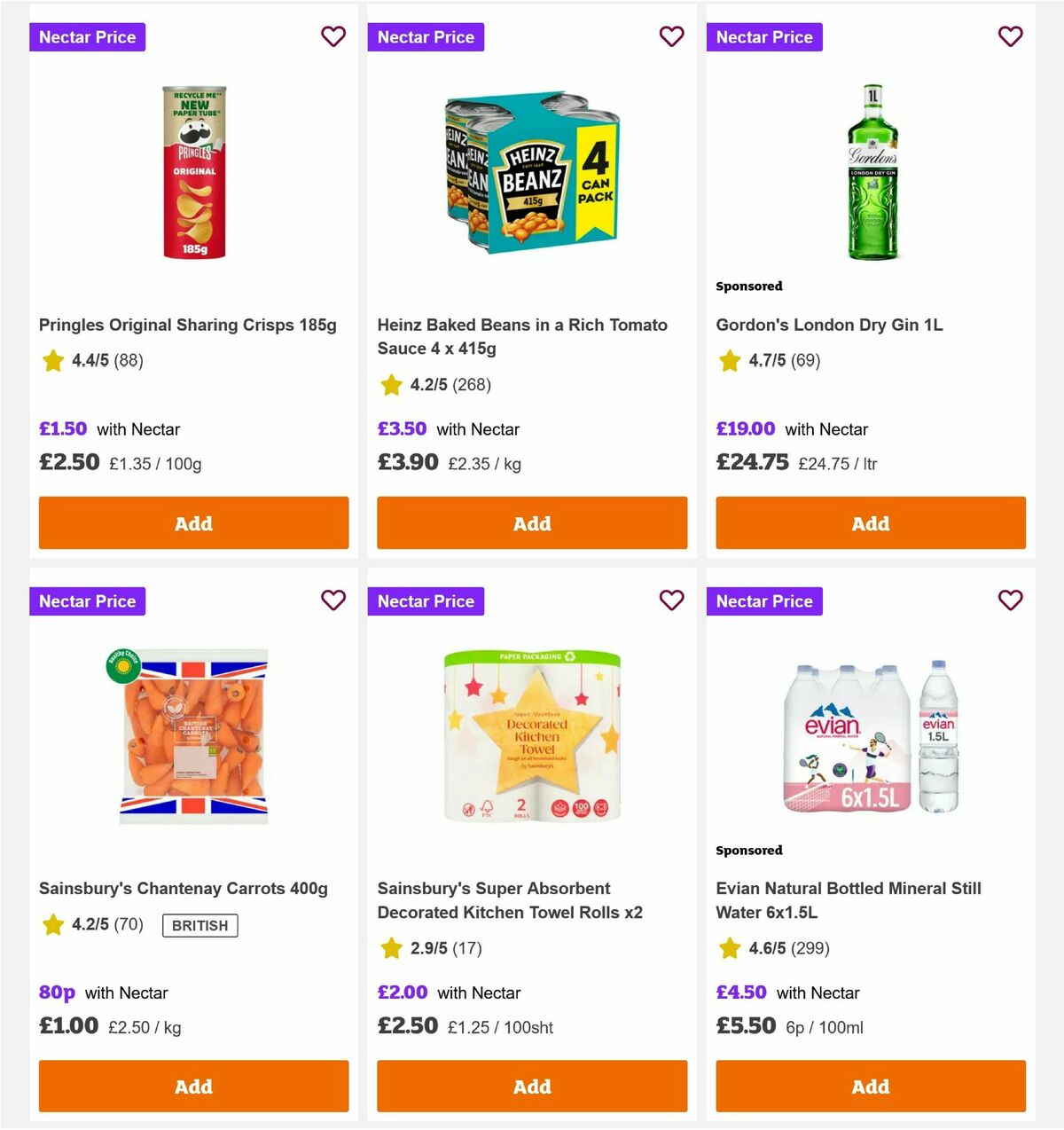1064x1130 pixels.
Task: Click the 4.2/5 (268) review count for Heinz
Action: pos(450,385)
